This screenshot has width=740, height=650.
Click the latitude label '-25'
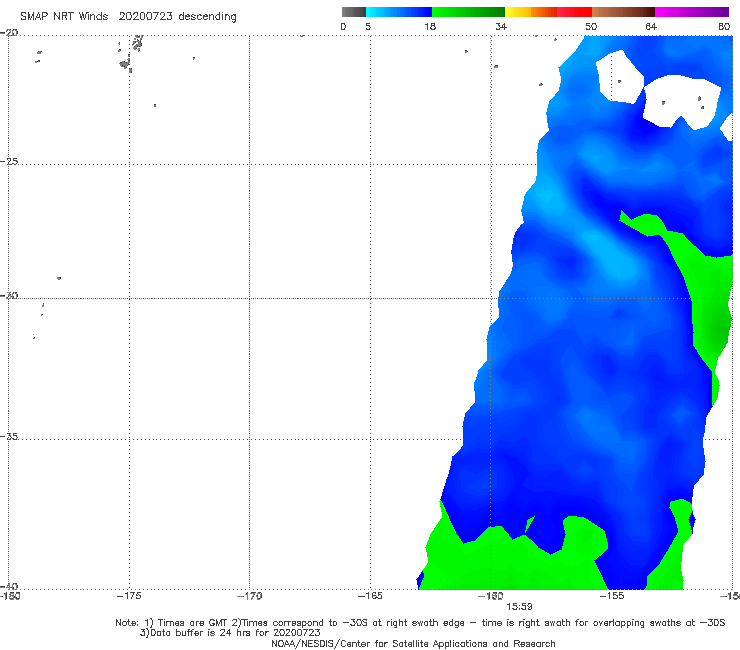click(9, 161)
